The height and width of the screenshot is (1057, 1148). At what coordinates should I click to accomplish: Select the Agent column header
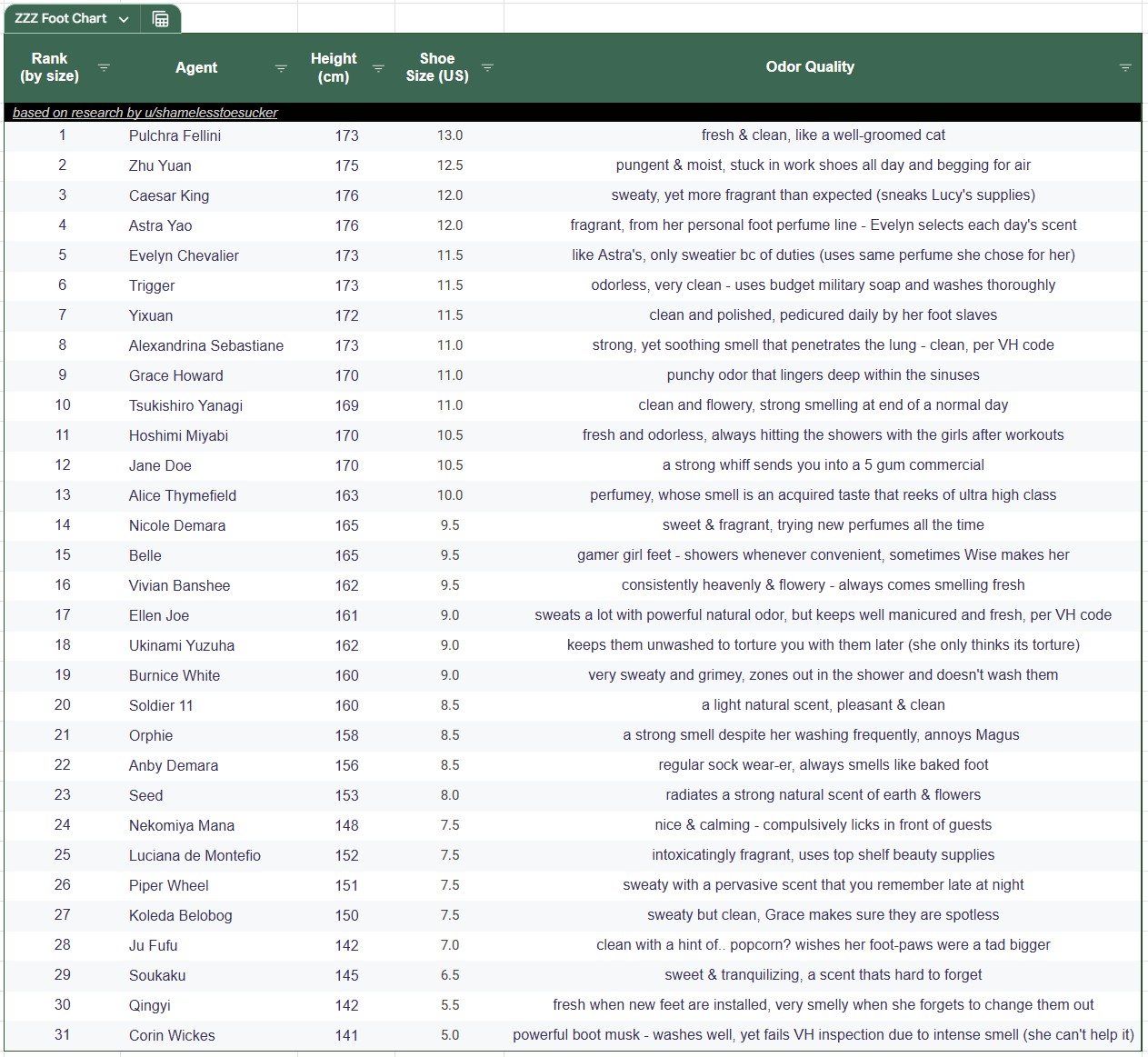click(x=195, y=67)
